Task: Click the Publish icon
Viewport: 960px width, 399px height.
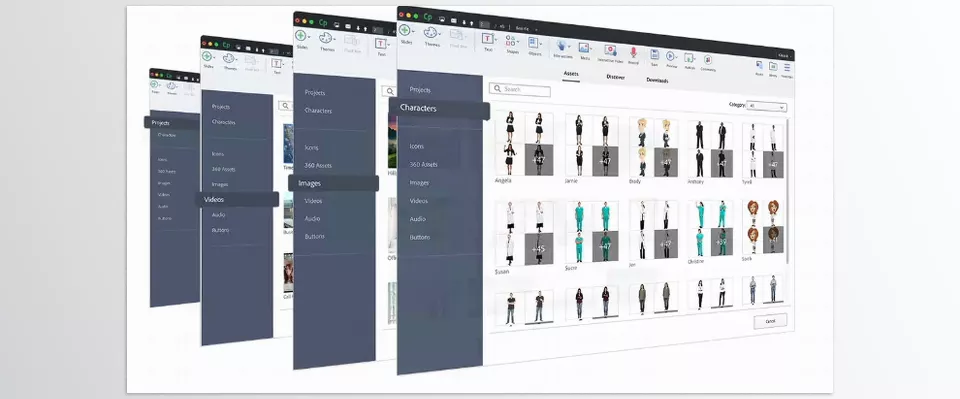Action: point(688,58)
